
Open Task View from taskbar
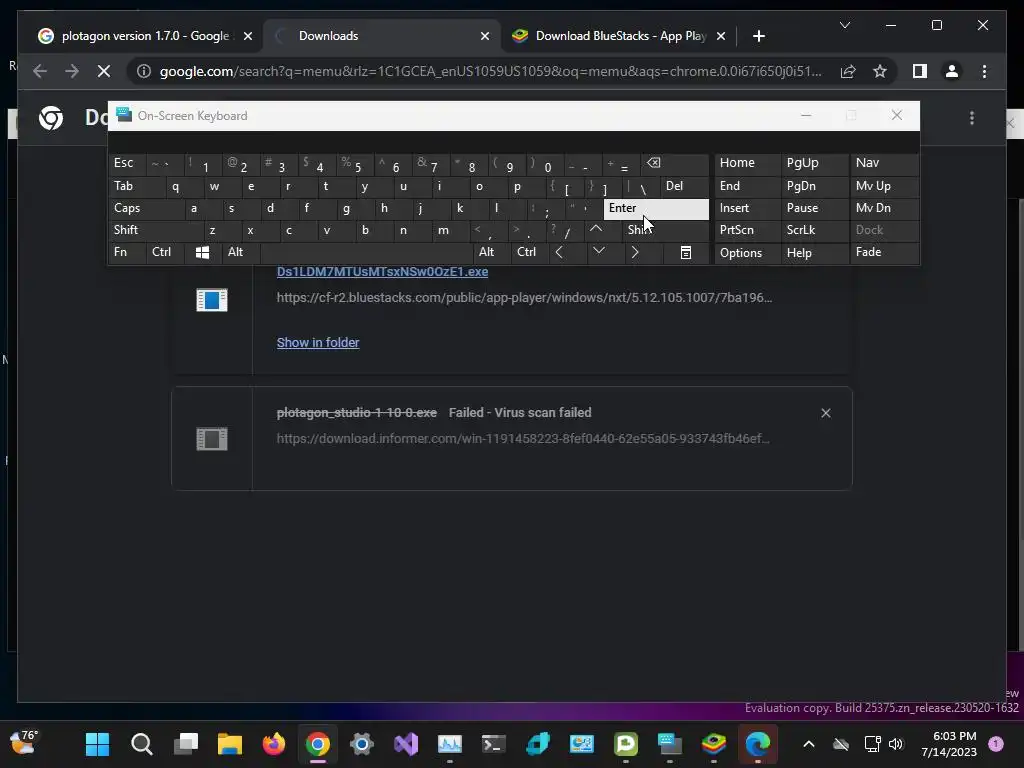pos(186,744)
